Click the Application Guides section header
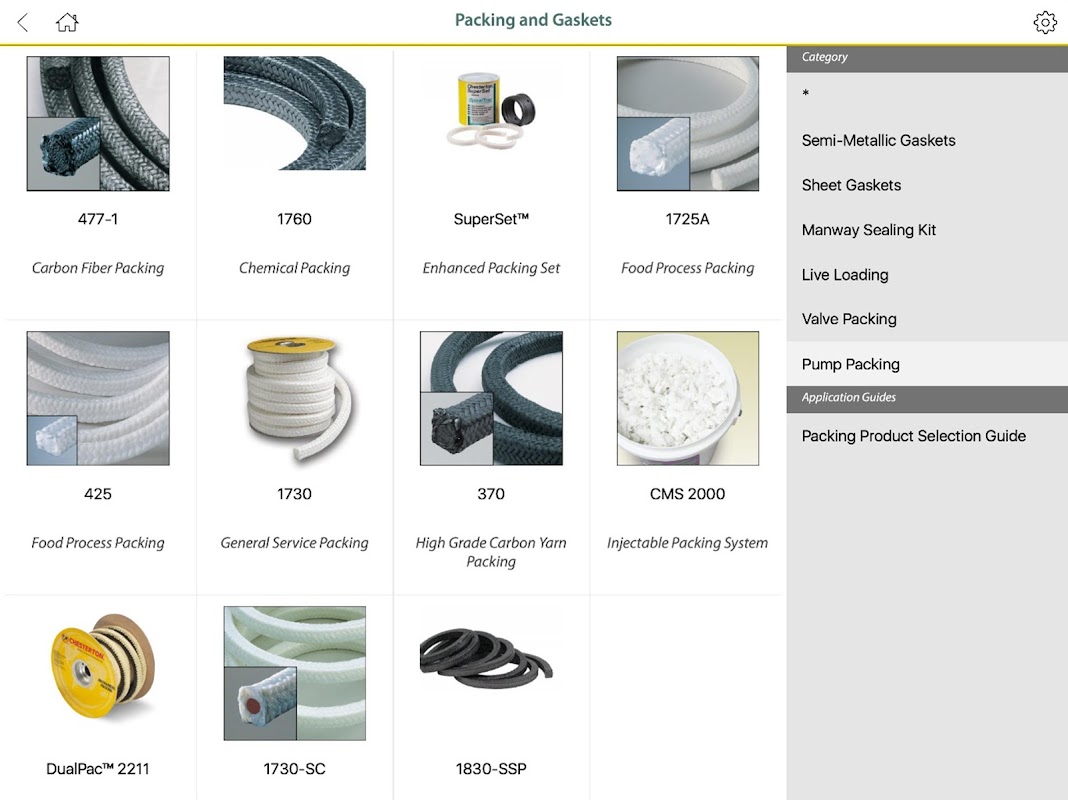Image resolution: width=1068 pixels, height=800 pixels. 927,399
